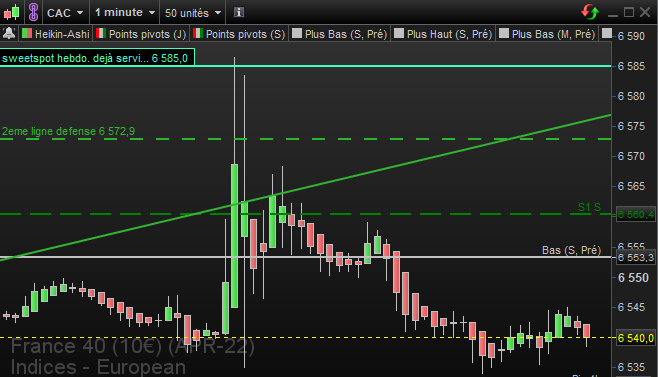Click the purple chain link group icon
658x377 pixels.
coord(34,12)
